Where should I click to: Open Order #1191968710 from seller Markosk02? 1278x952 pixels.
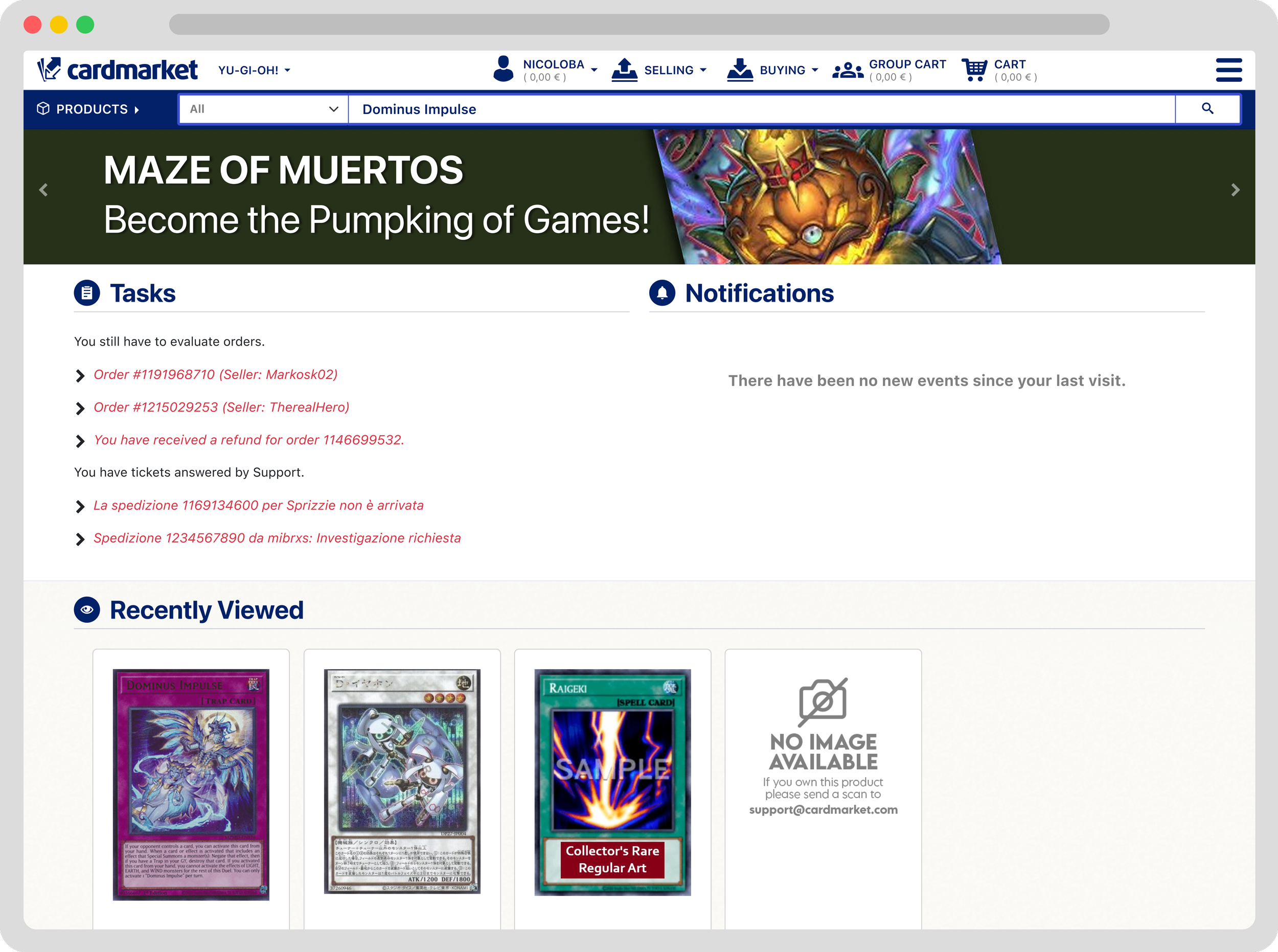pos(216,374)
